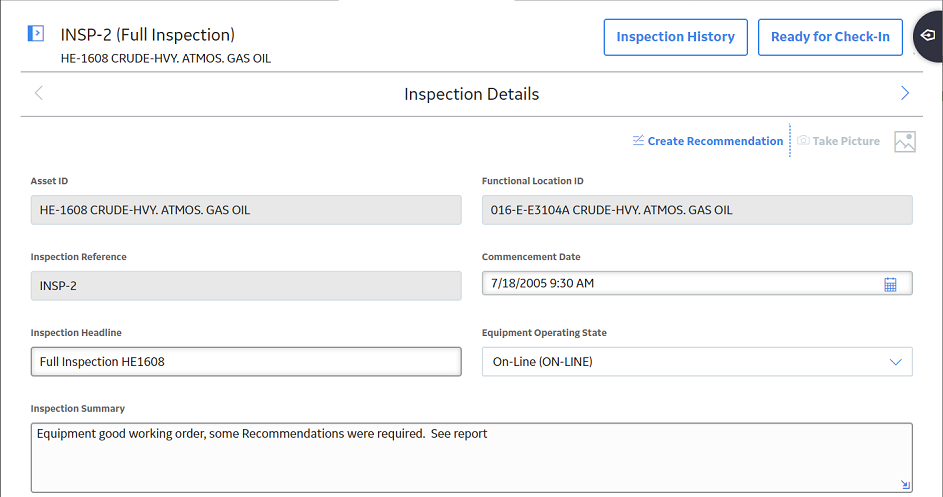Grab the Inspection Summary resize handle
This screenshot has width=943, height=497.
pyautogui.click(x=905, y=484)
